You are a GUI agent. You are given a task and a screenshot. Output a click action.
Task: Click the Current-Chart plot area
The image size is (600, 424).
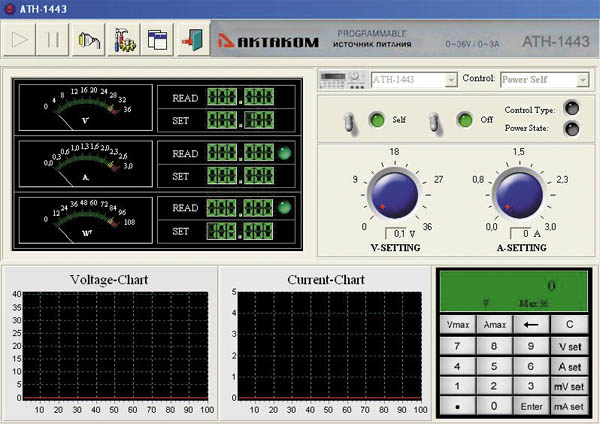coord(330,346)
